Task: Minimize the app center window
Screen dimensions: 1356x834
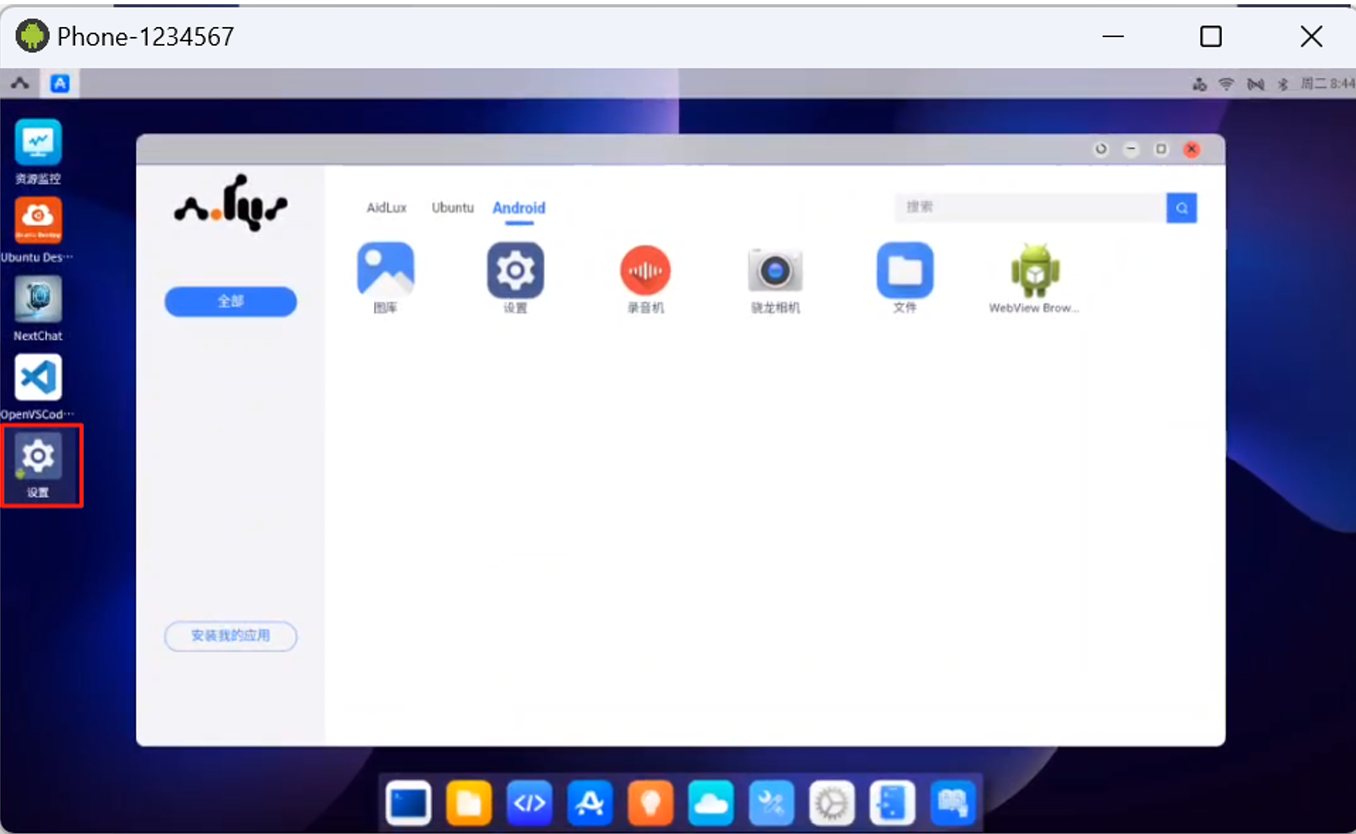Action: tap(1131, 149)
